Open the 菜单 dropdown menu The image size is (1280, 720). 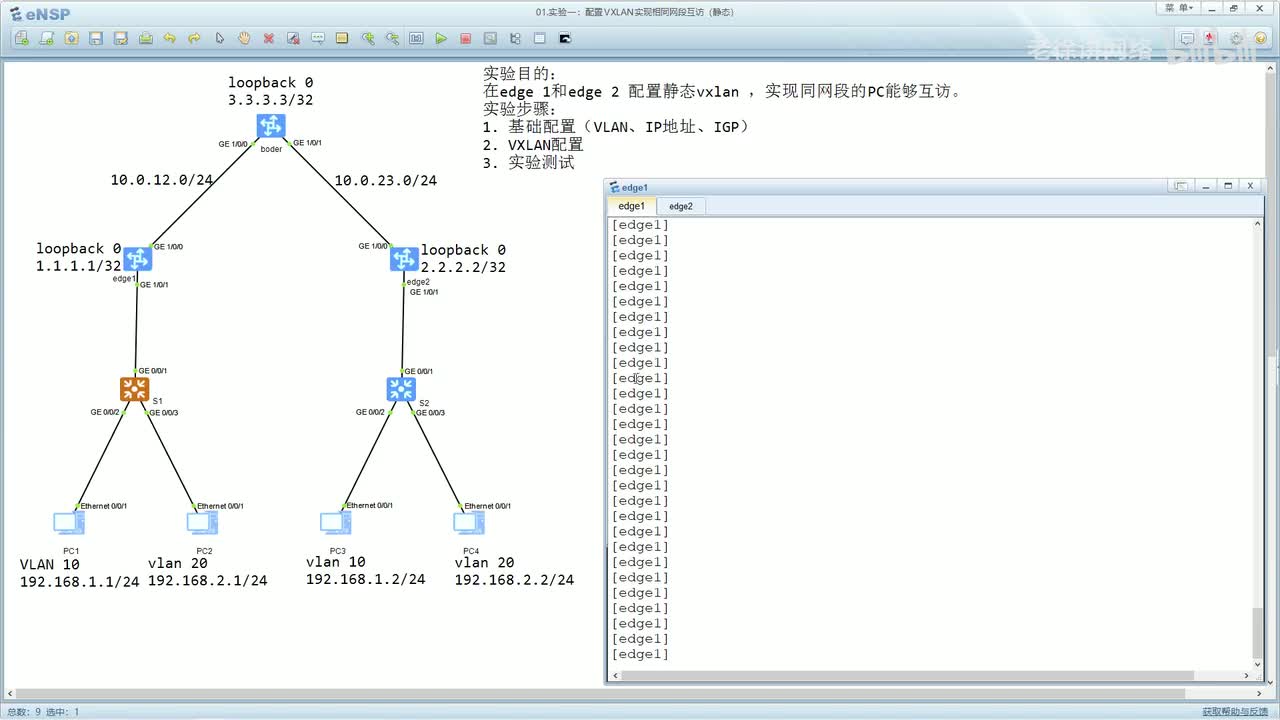click(x=1179, y=8)
